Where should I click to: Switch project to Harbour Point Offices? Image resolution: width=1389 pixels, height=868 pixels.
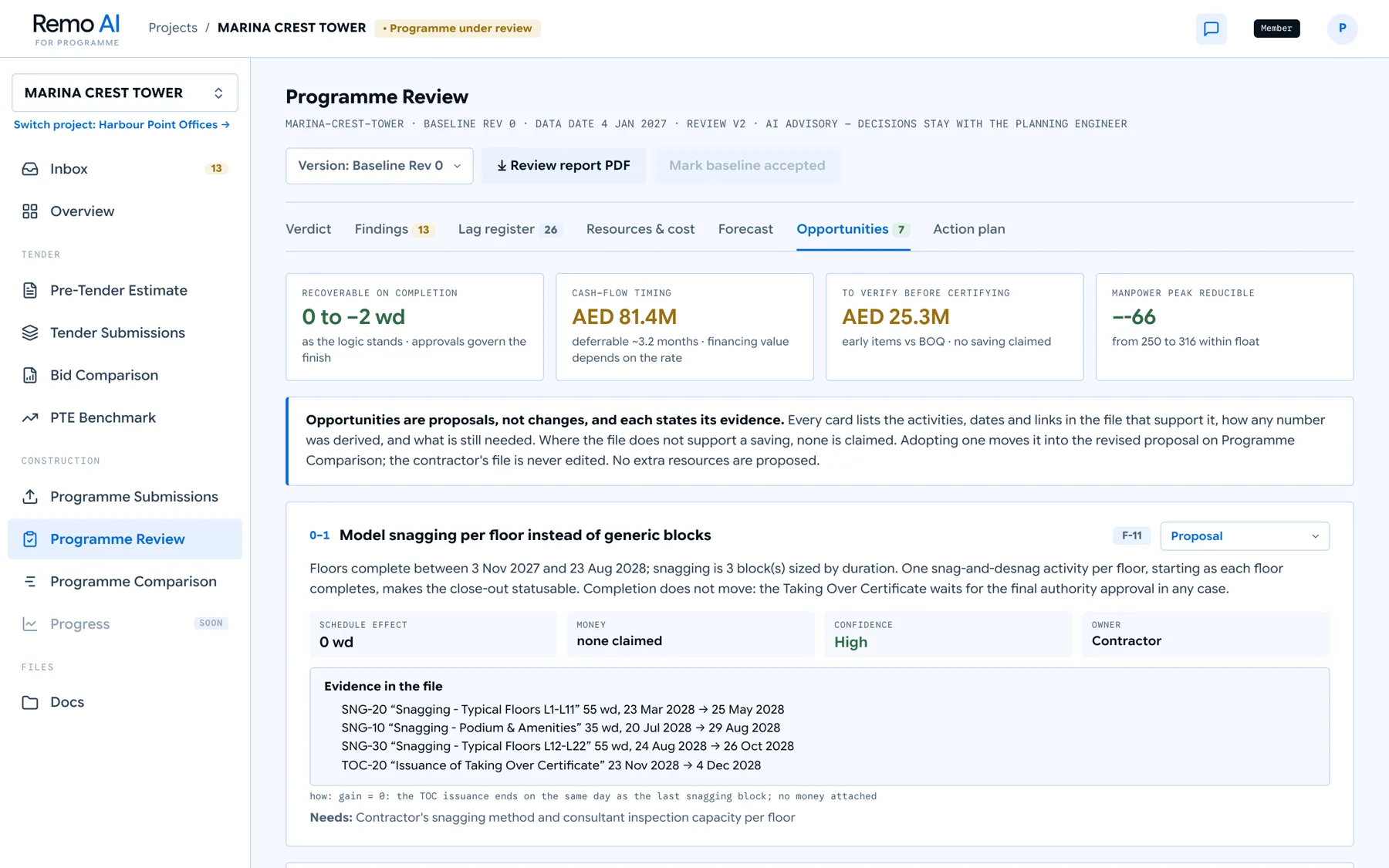[121, 125]
